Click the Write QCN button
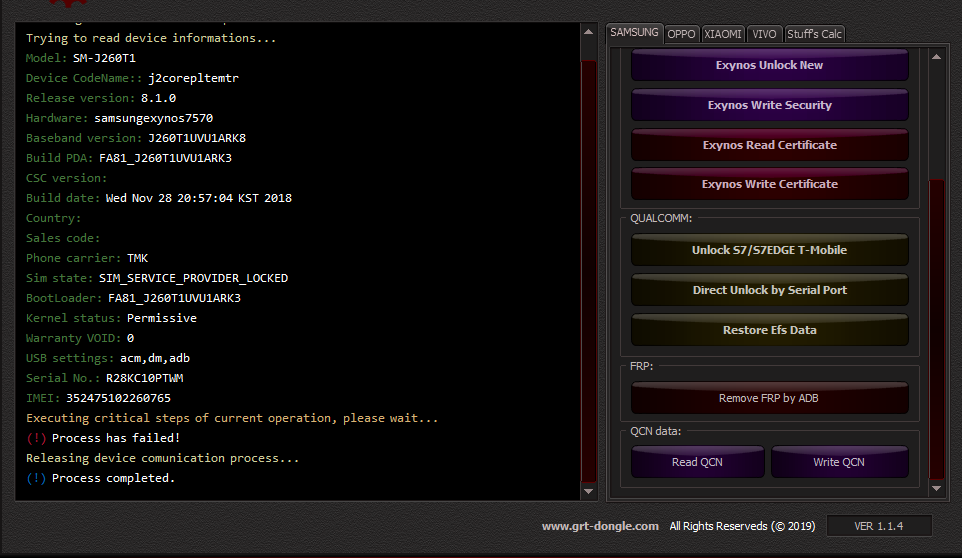The width and height of the screenshot is (962, 558). [839, 462]
